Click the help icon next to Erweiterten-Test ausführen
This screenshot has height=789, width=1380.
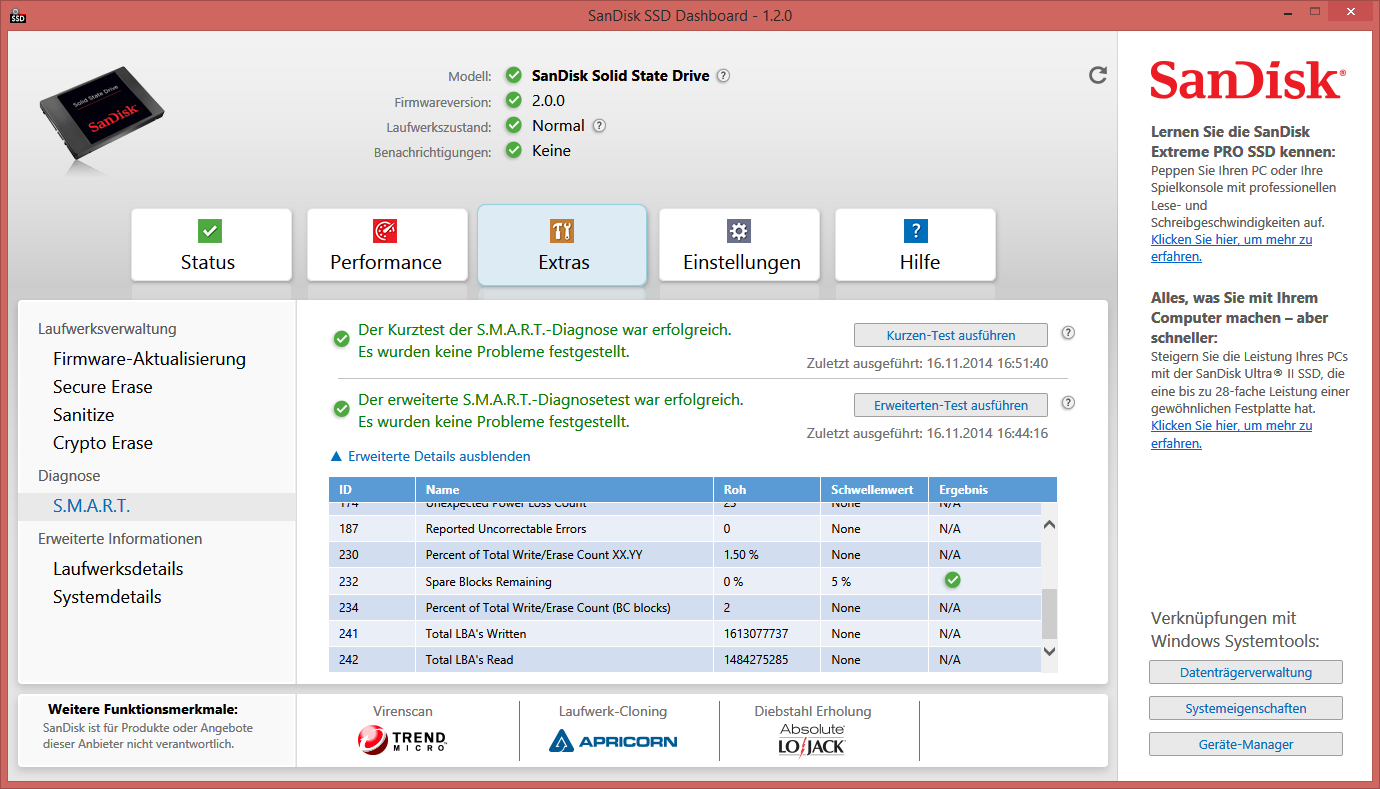click(x=1068, y=403)
